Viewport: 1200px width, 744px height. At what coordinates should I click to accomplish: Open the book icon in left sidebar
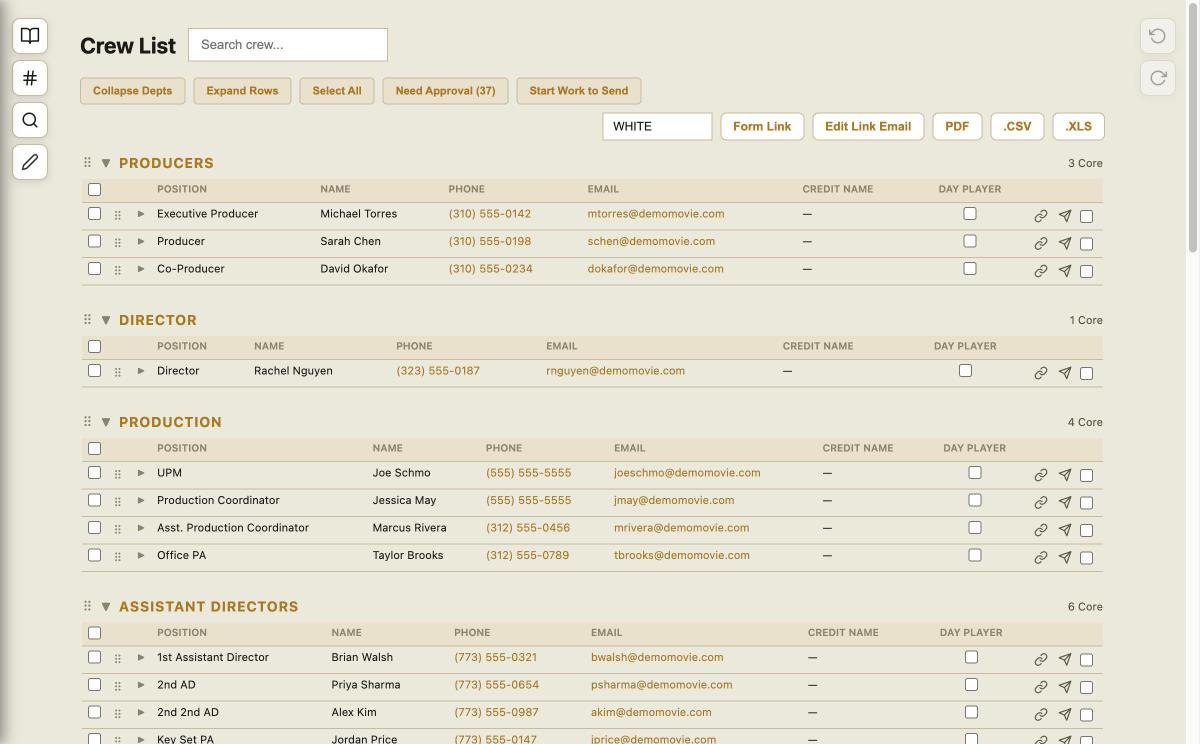tap(30, 36)
